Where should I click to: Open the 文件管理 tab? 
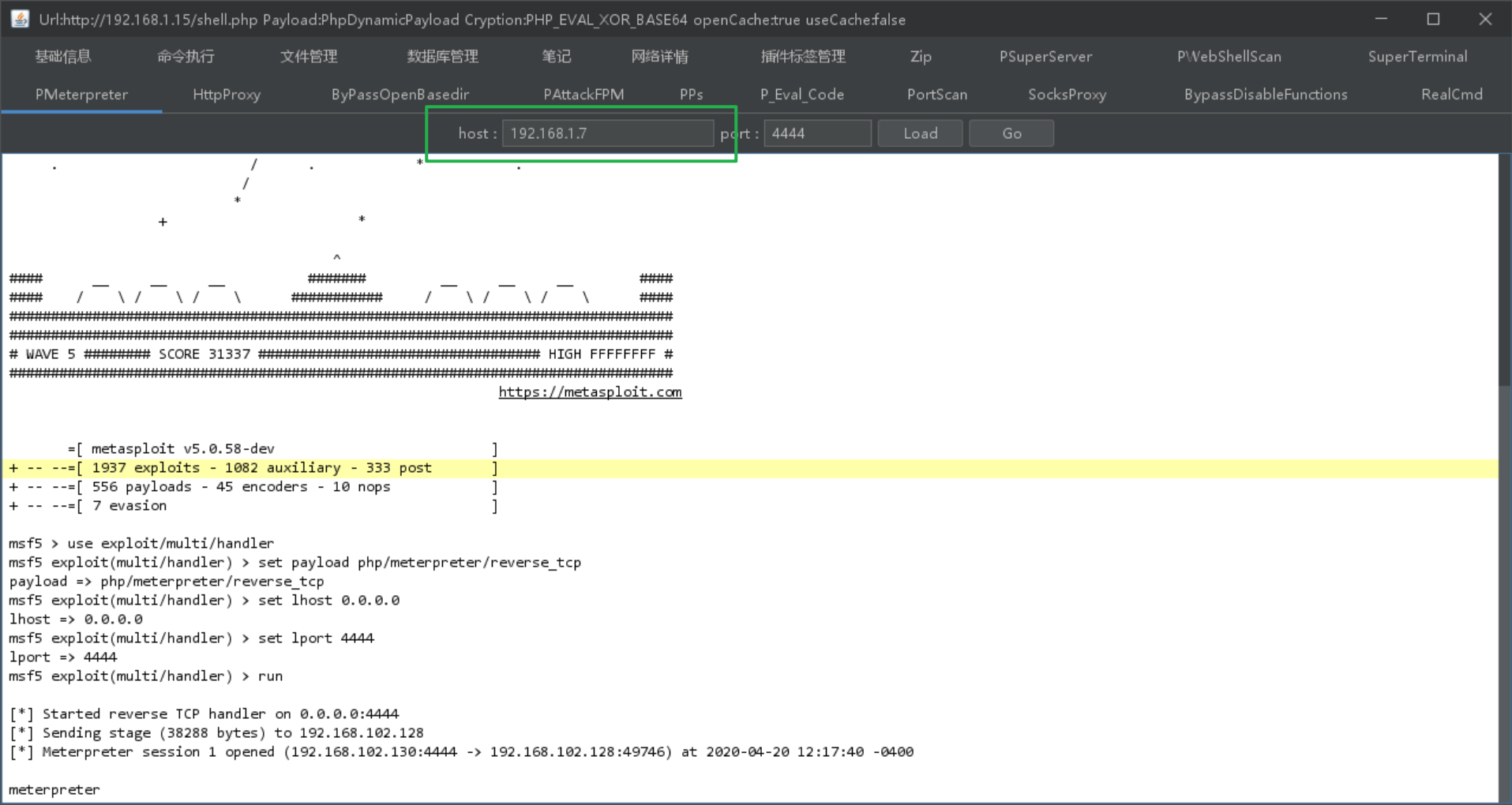coord(309,56)
